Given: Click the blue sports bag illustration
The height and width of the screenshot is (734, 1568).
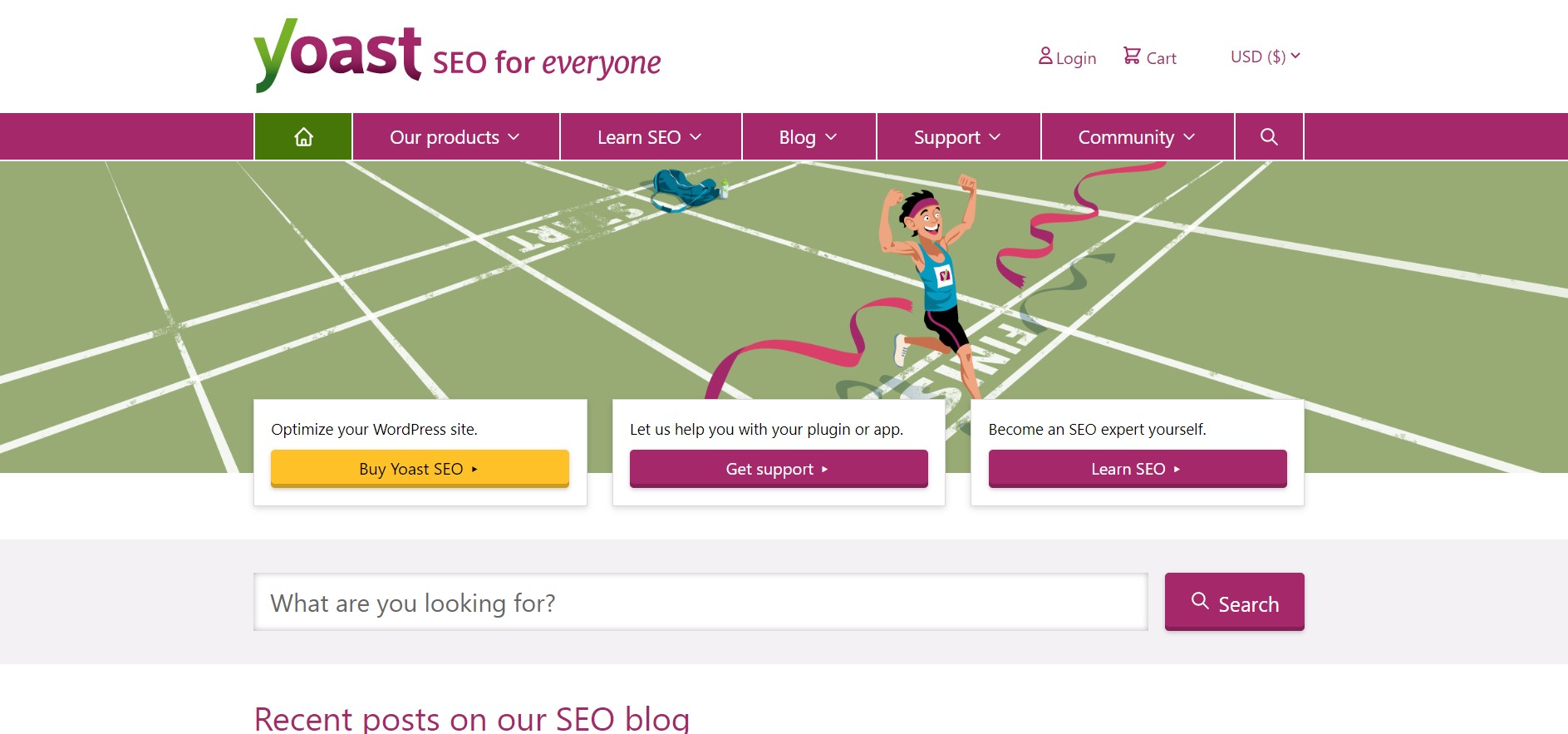Looking at the screenshot, I should (x=686, y=190).
